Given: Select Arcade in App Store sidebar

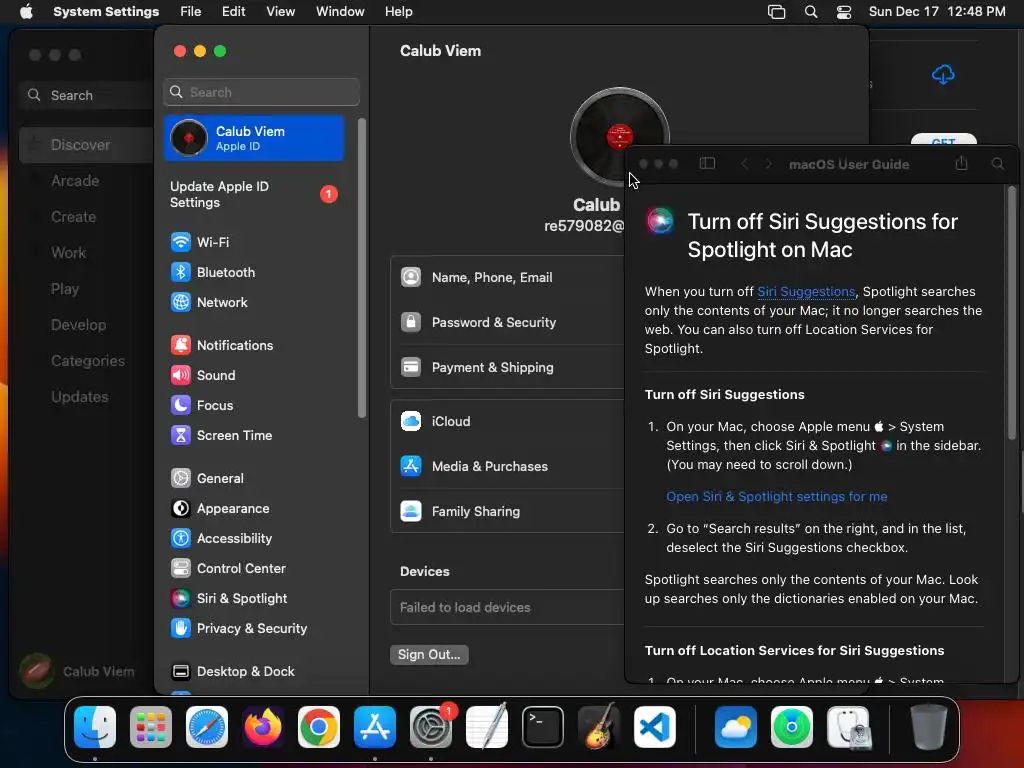Looking at the screenshot, I should click(75, 181).
